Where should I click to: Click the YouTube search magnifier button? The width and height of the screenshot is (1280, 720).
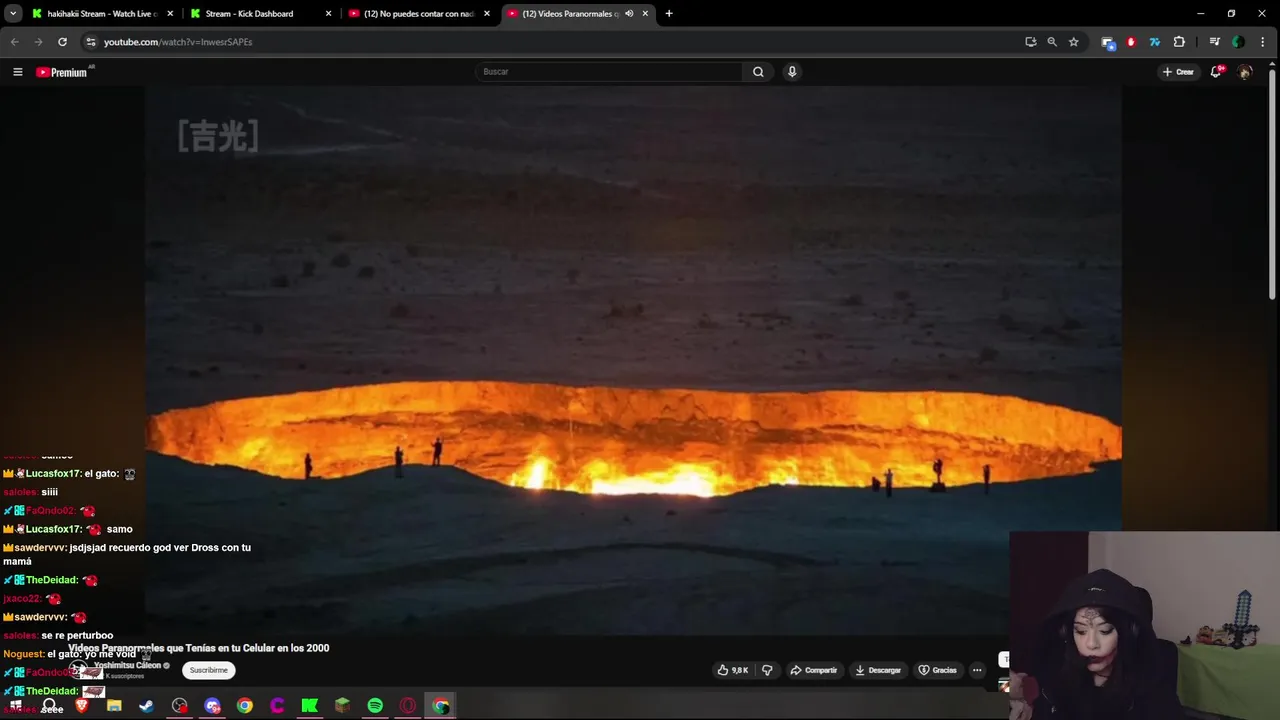[758, 72]
